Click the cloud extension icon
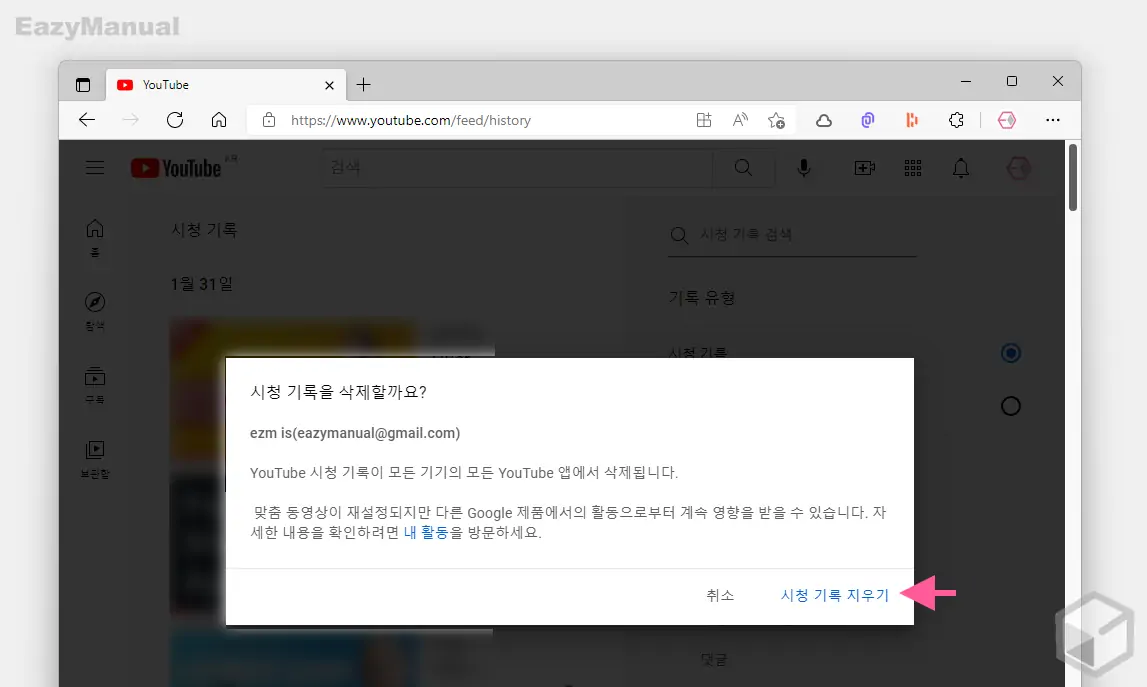Image resolution: width=1147 pixels, height=687 pixels. click(x=824, y=120)
